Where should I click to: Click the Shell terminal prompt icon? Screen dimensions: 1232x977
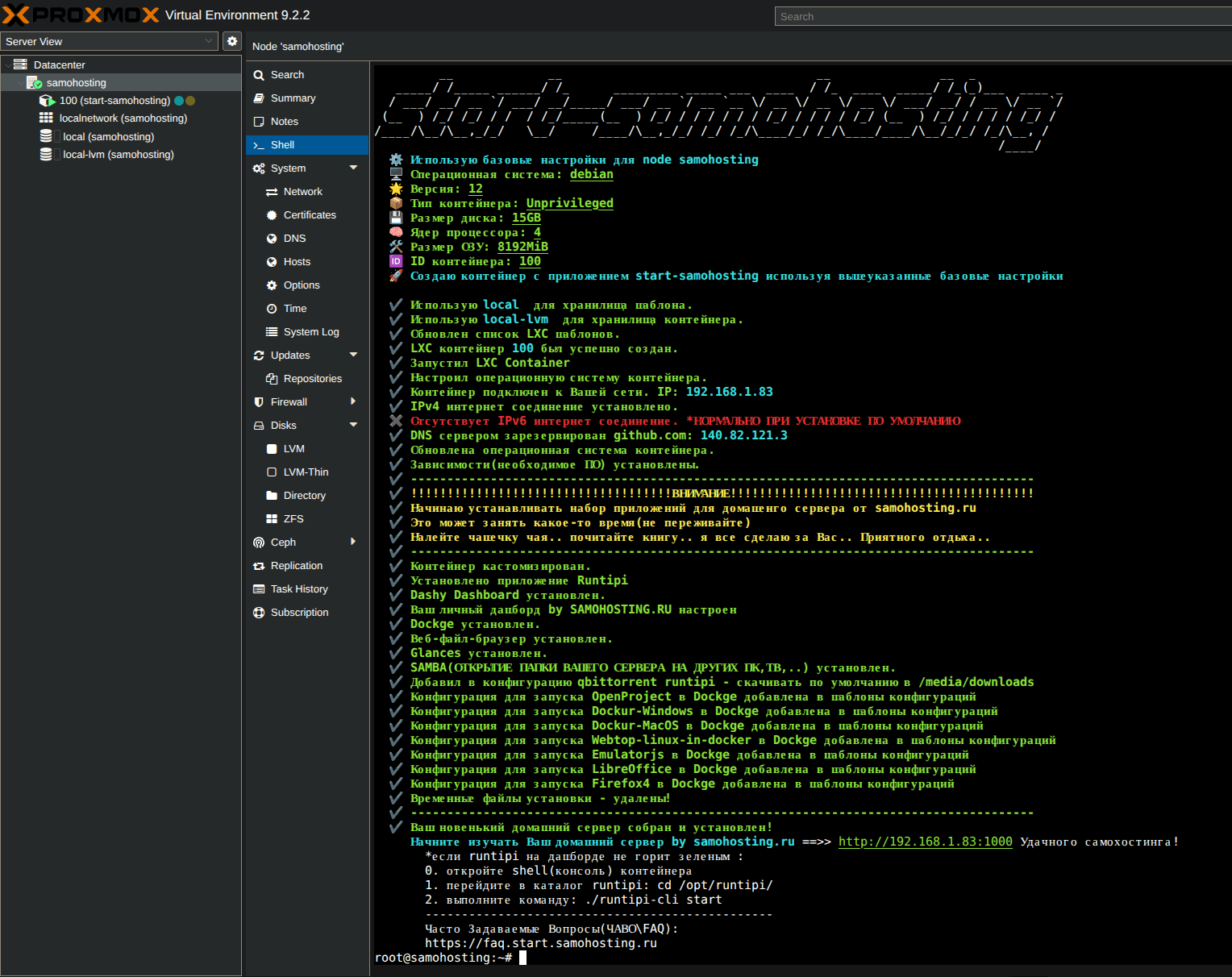[x=259, y=145]
